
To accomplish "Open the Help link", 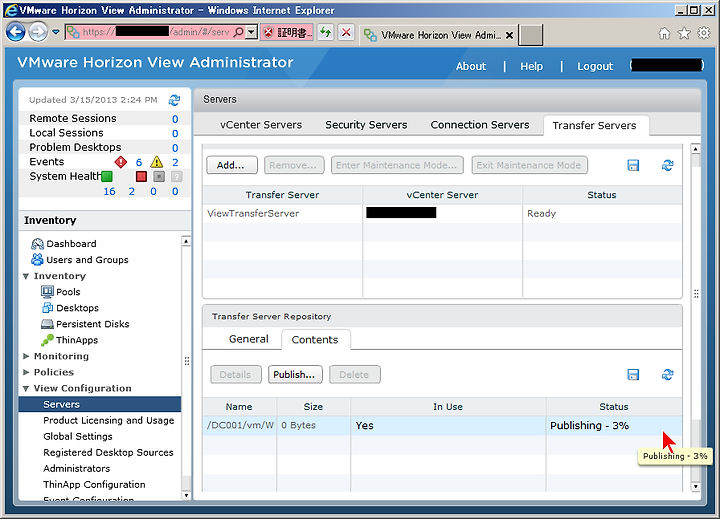I will (x=531, y=66).
